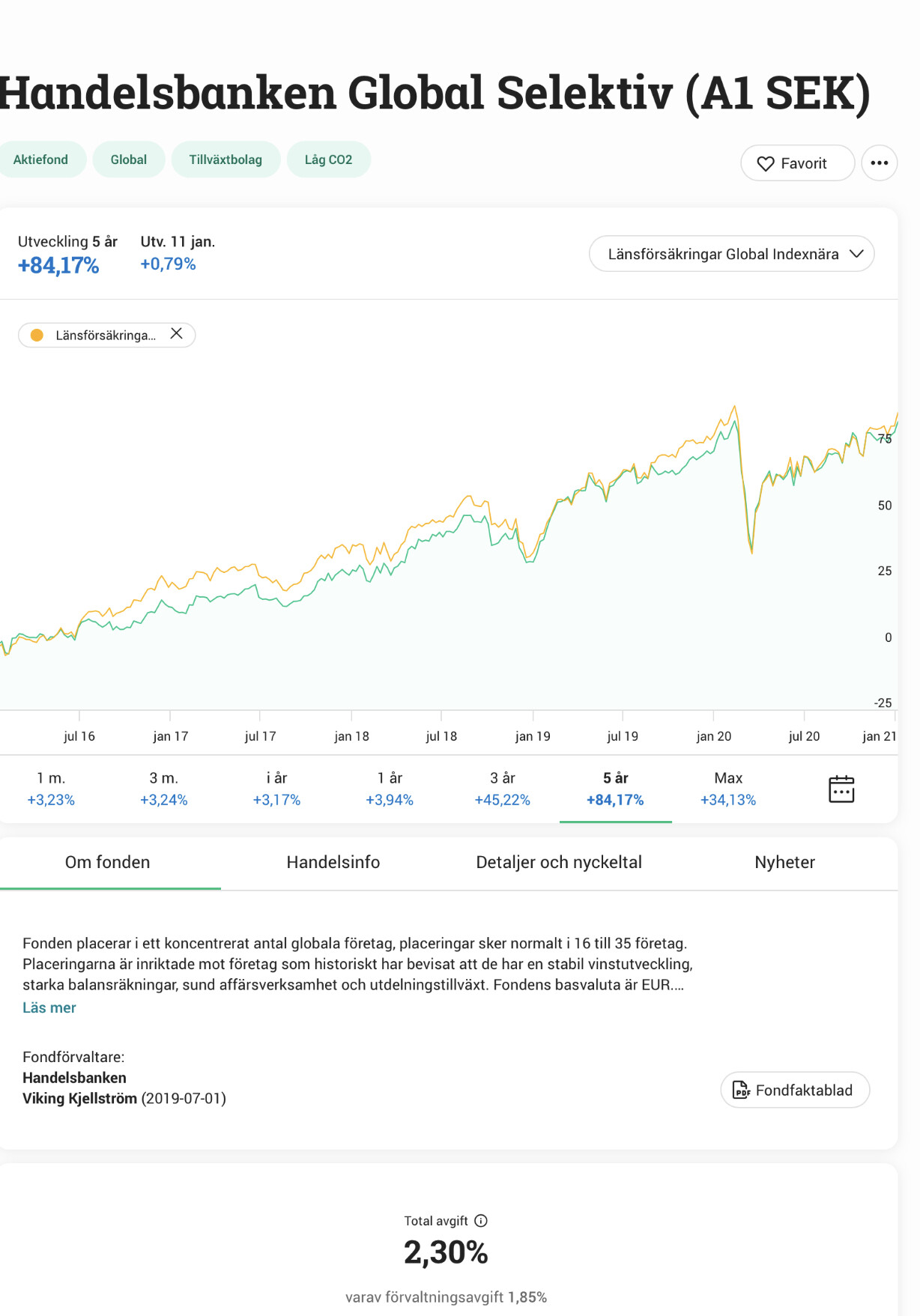This screenshot has height=1316, width=920.
Task: Open the three-dot more options menu
Action: (879, 163)
